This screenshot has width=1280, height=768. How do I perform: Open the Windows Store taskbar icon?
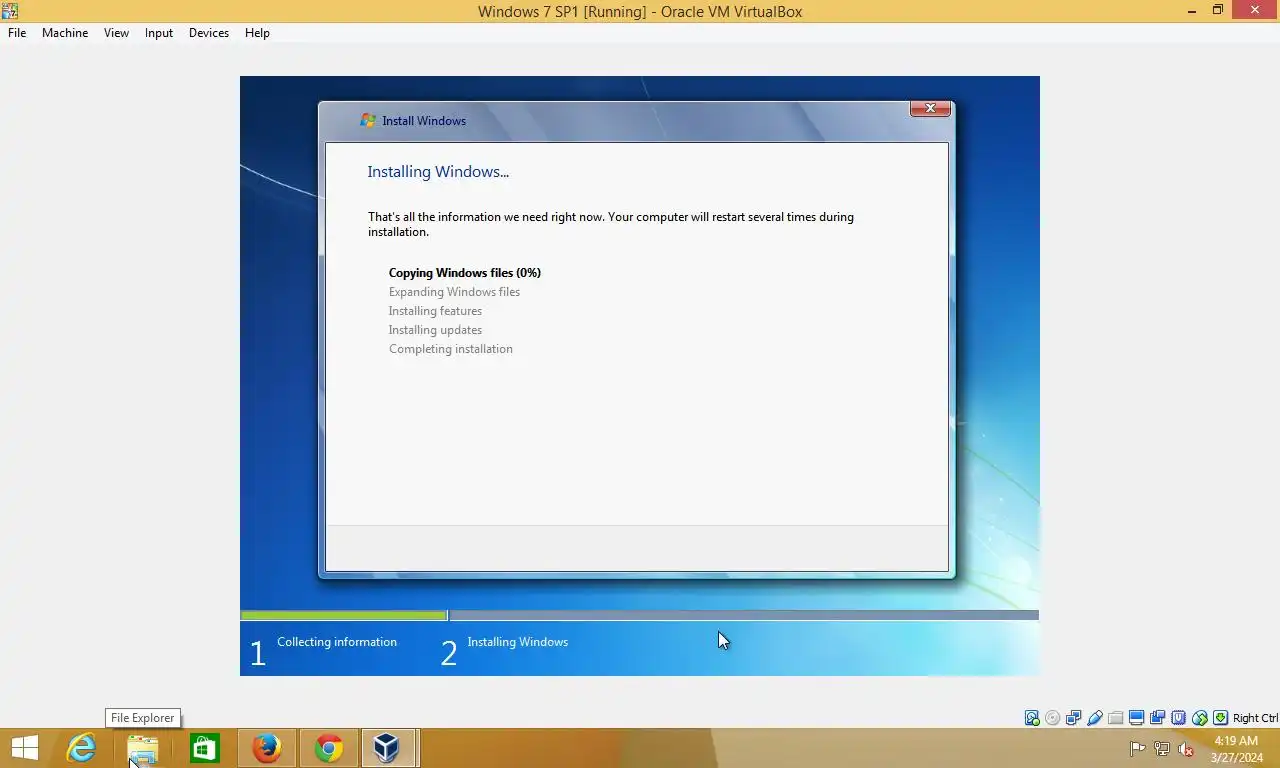(x=204, y=748)
